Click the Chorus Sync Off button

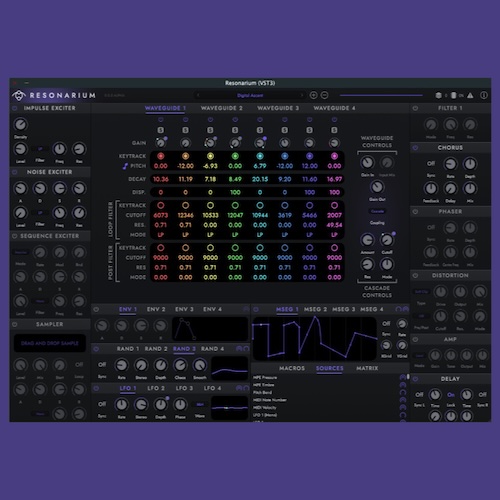pyautogui.click(x=431, y=163)
